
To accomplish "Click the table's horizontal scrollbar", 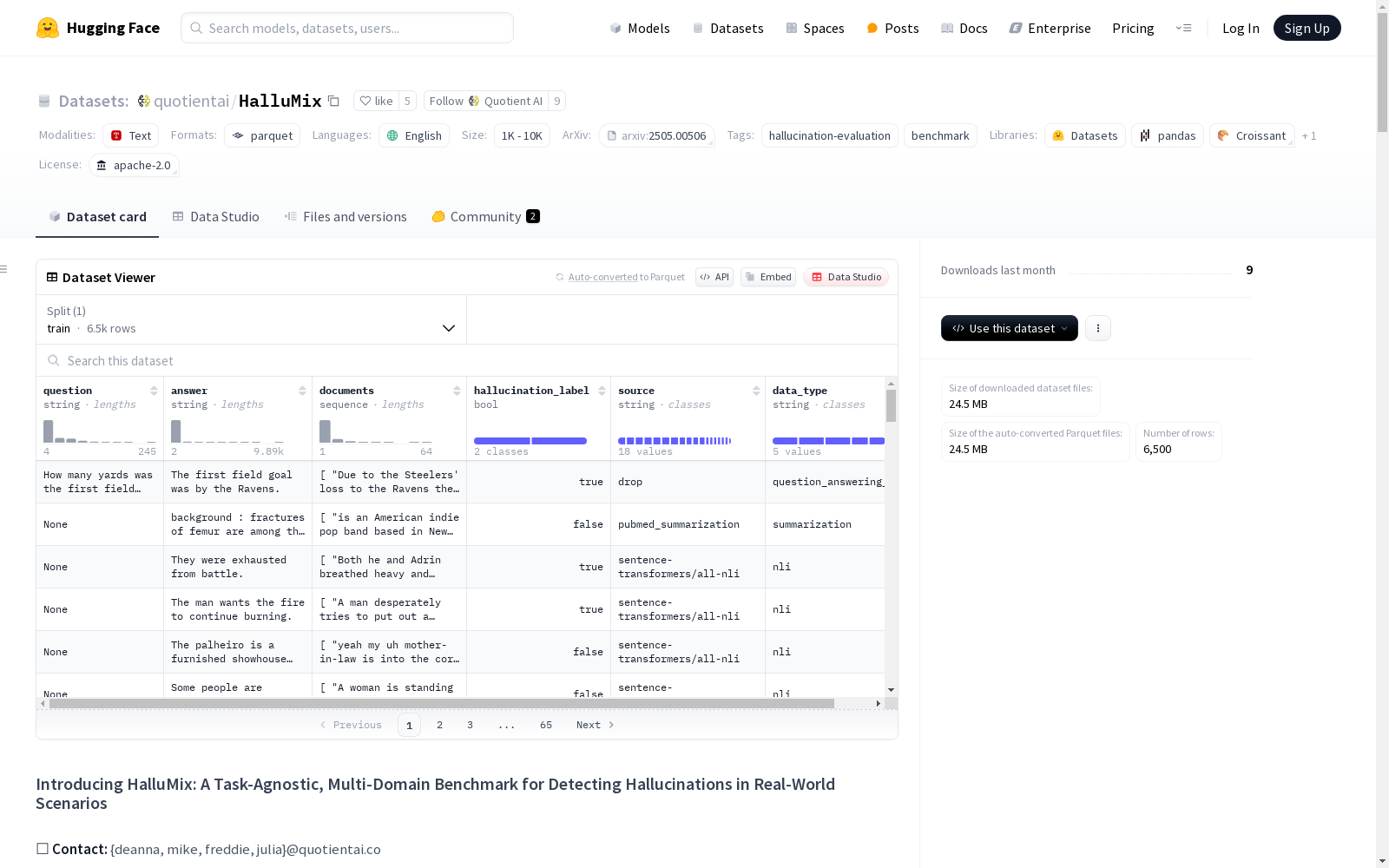I will click(x=442, y=703).
